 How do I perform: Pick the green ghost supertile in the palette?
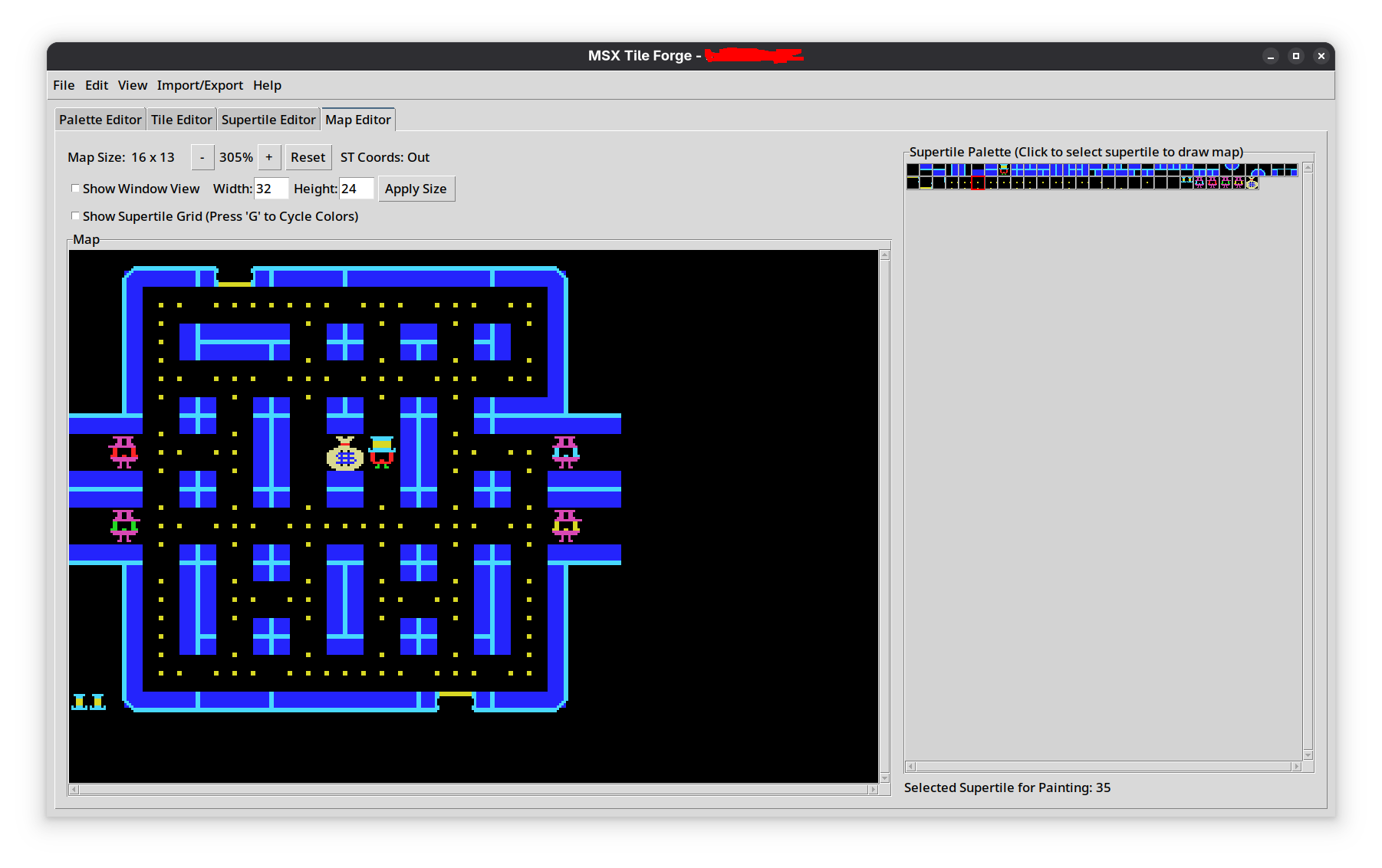point(1226,182)
